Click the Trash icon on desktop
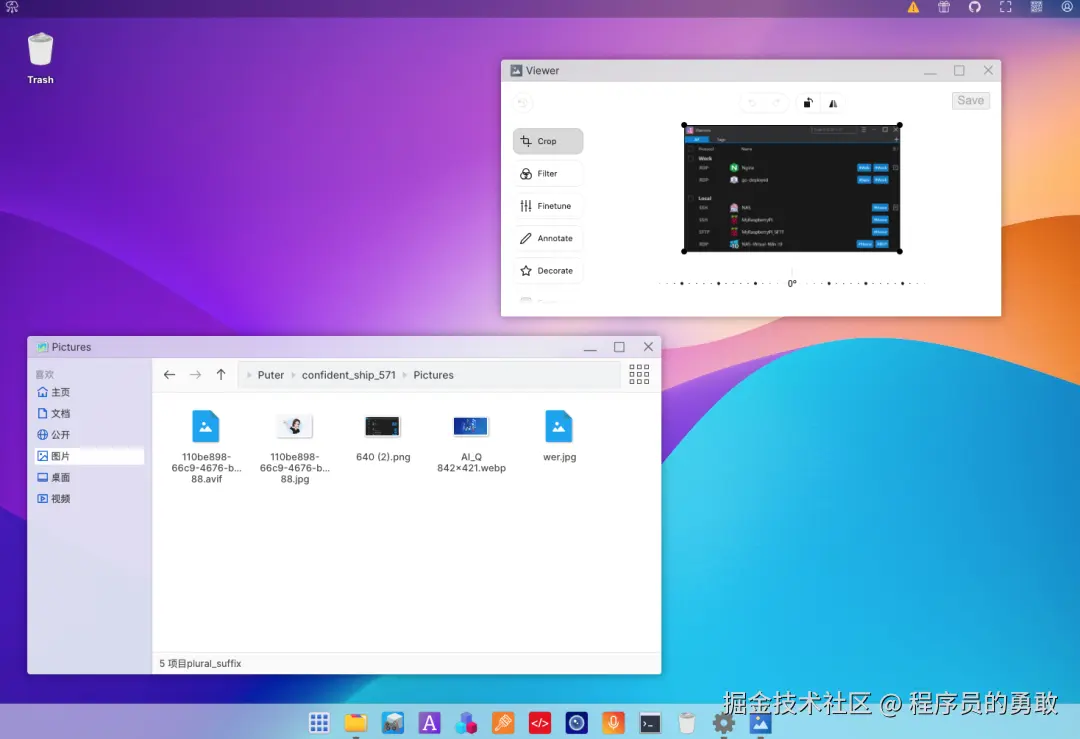1080x739 pixels. [x=41, y=58]
